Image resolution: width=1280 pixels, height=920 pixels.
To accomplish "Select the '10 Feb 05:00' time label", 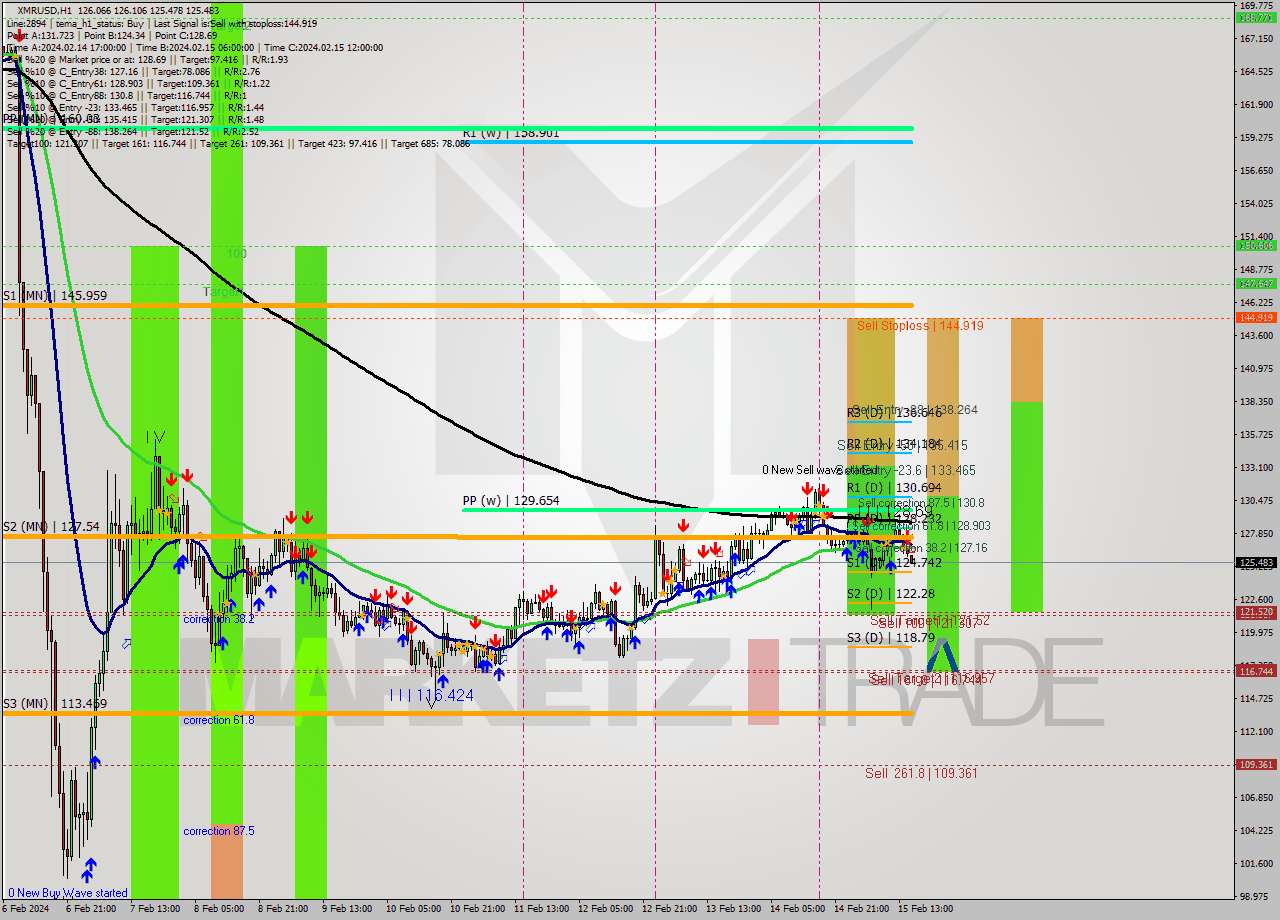I will point(414,909).
